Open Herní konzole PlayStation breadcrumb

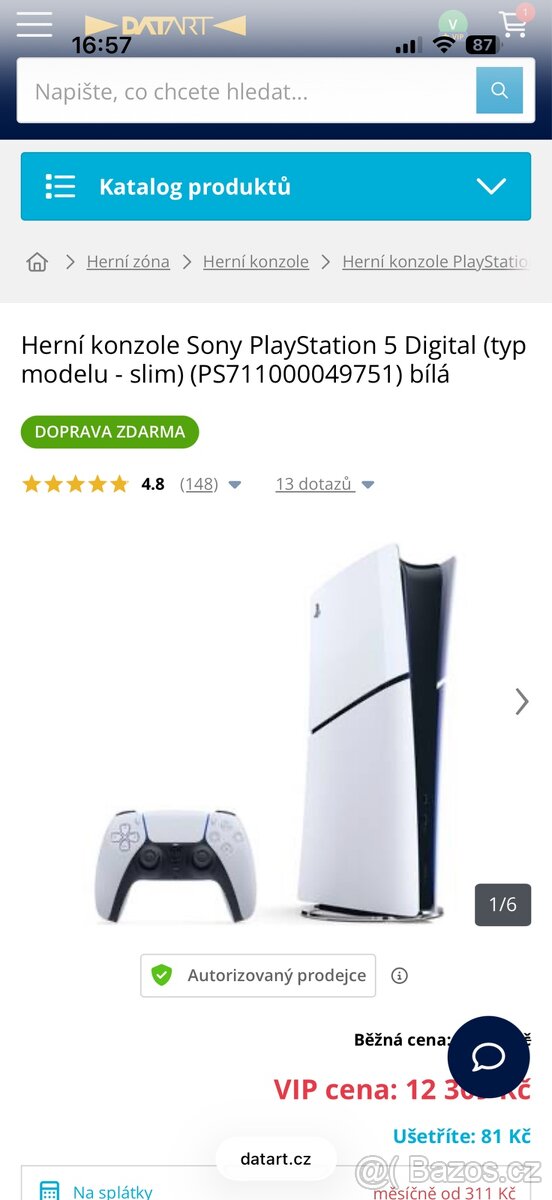[x=435, y=261]
